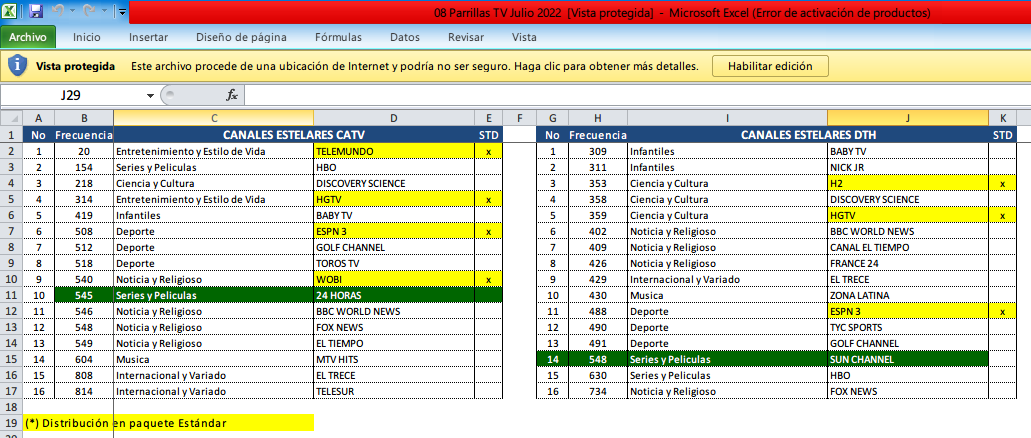This screenshot has width=1031, height=438.
Task: Select the ZONA LATINA cell
Action: (x=908, y=295)
